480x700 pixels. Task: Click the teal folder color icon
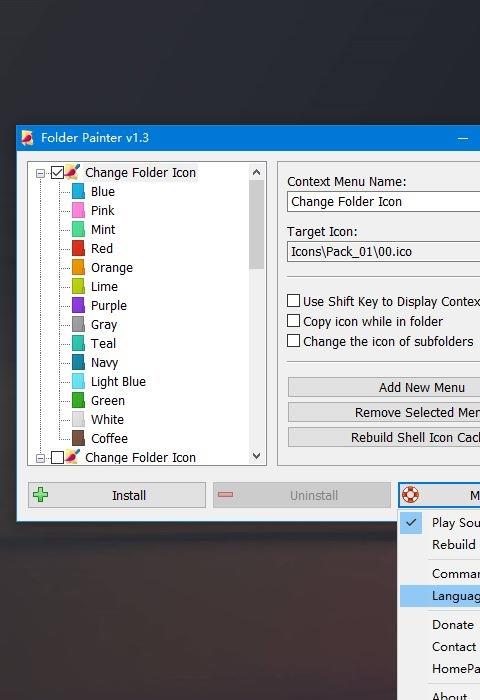pos(78,343)
